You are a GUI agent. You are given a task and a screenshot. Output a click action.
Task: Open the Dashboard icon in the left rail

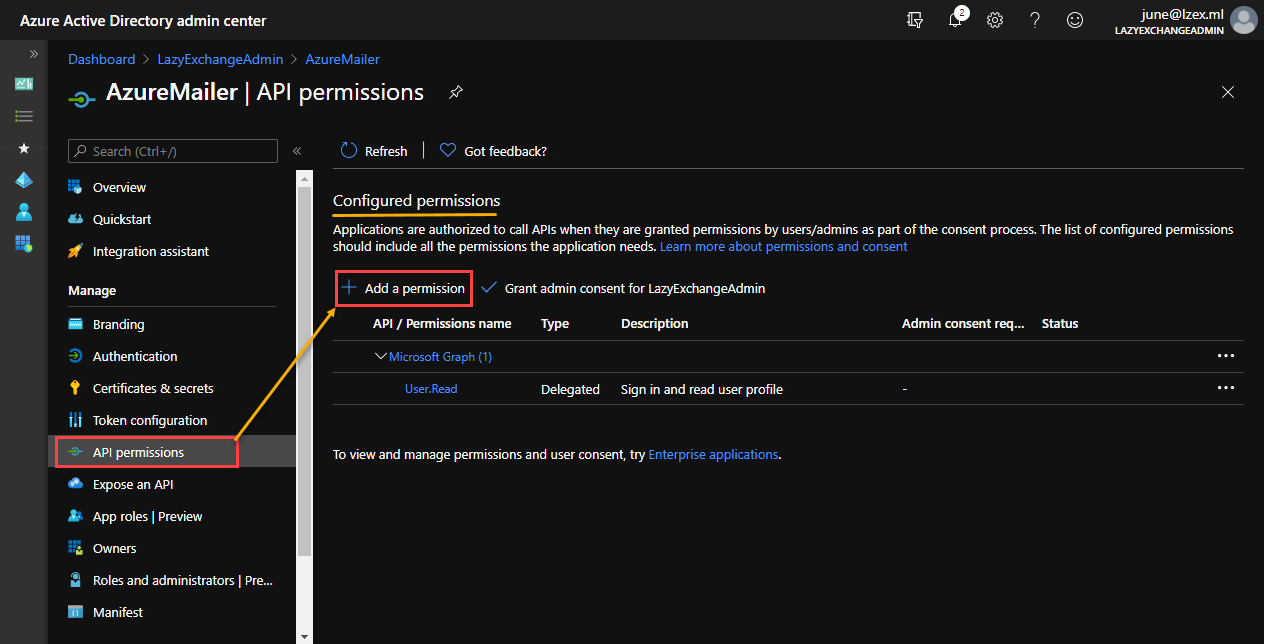coord(24,84)
